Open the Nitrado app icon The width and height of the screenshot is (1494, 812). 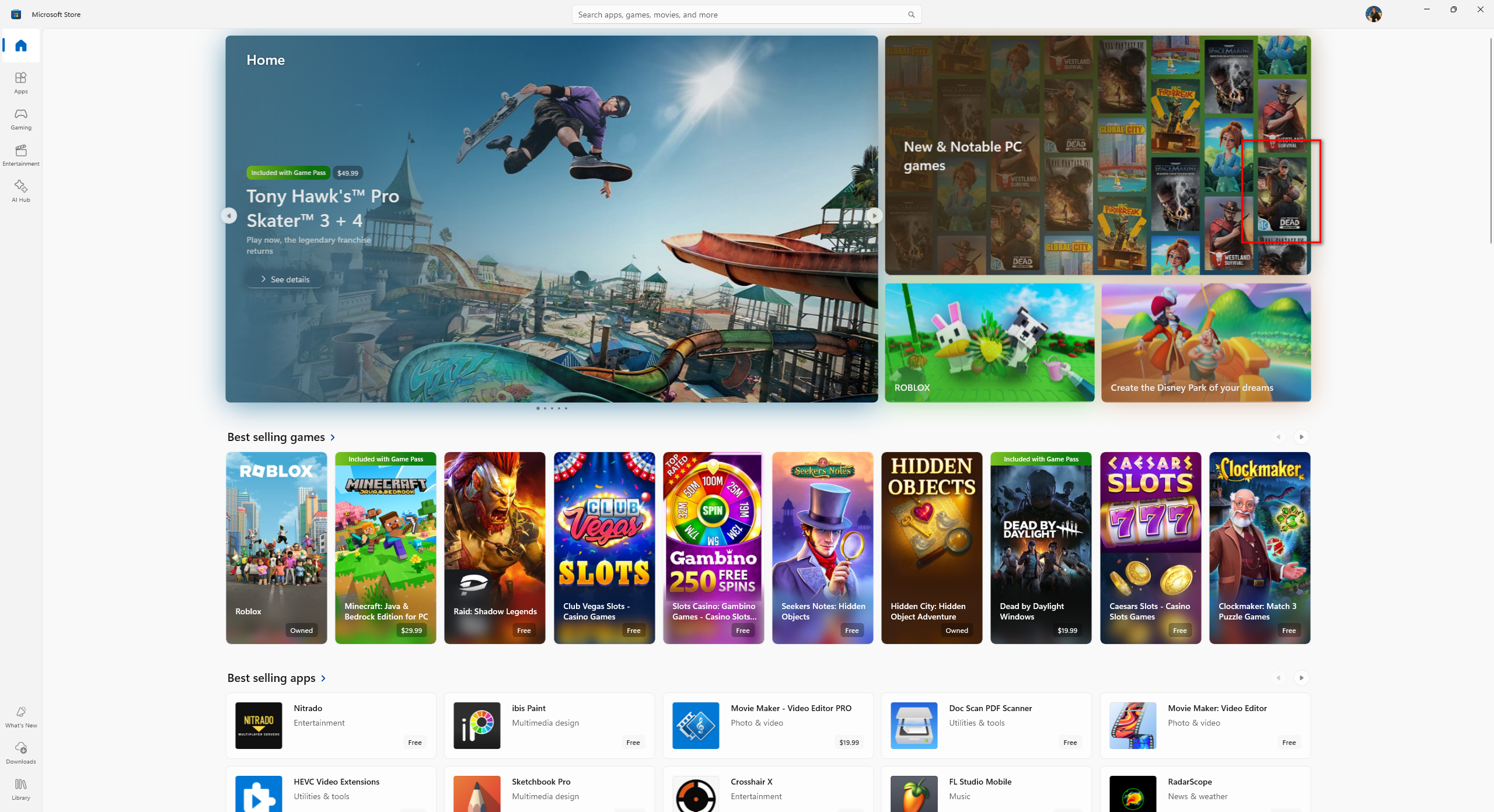coord(259,725)
